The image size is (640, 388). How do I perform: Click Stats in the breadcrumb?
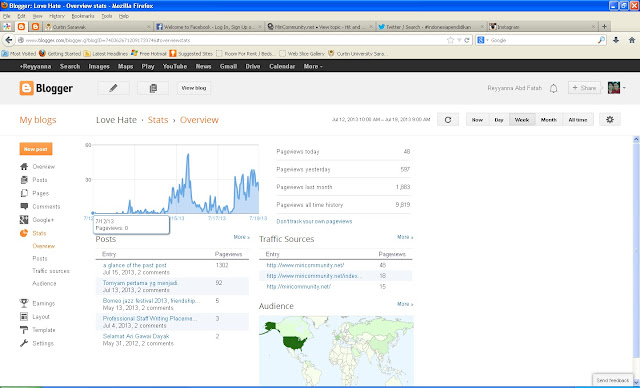(158, 120)
